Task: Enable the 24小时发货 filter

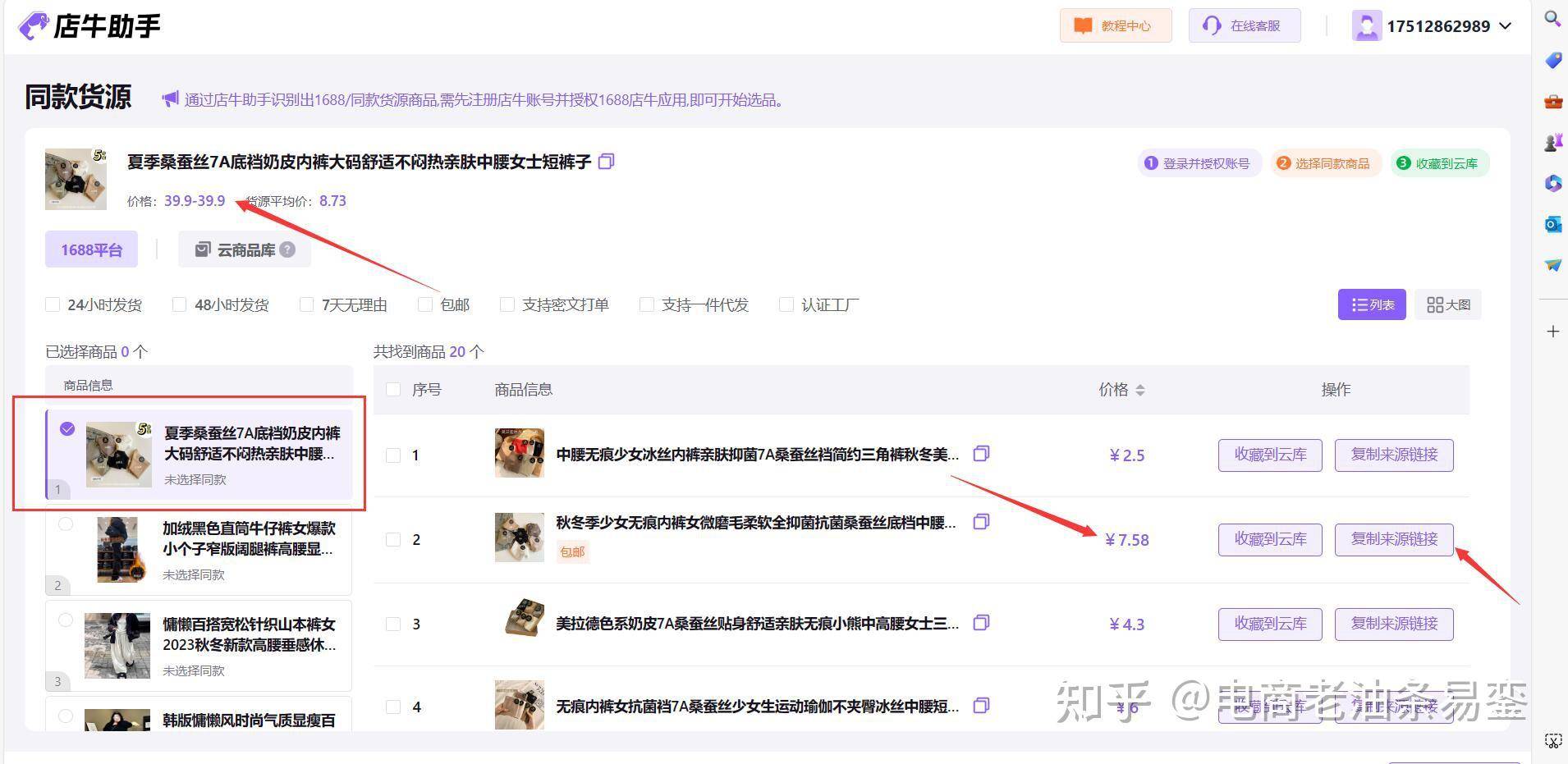Action: click(x=53, y=304)
